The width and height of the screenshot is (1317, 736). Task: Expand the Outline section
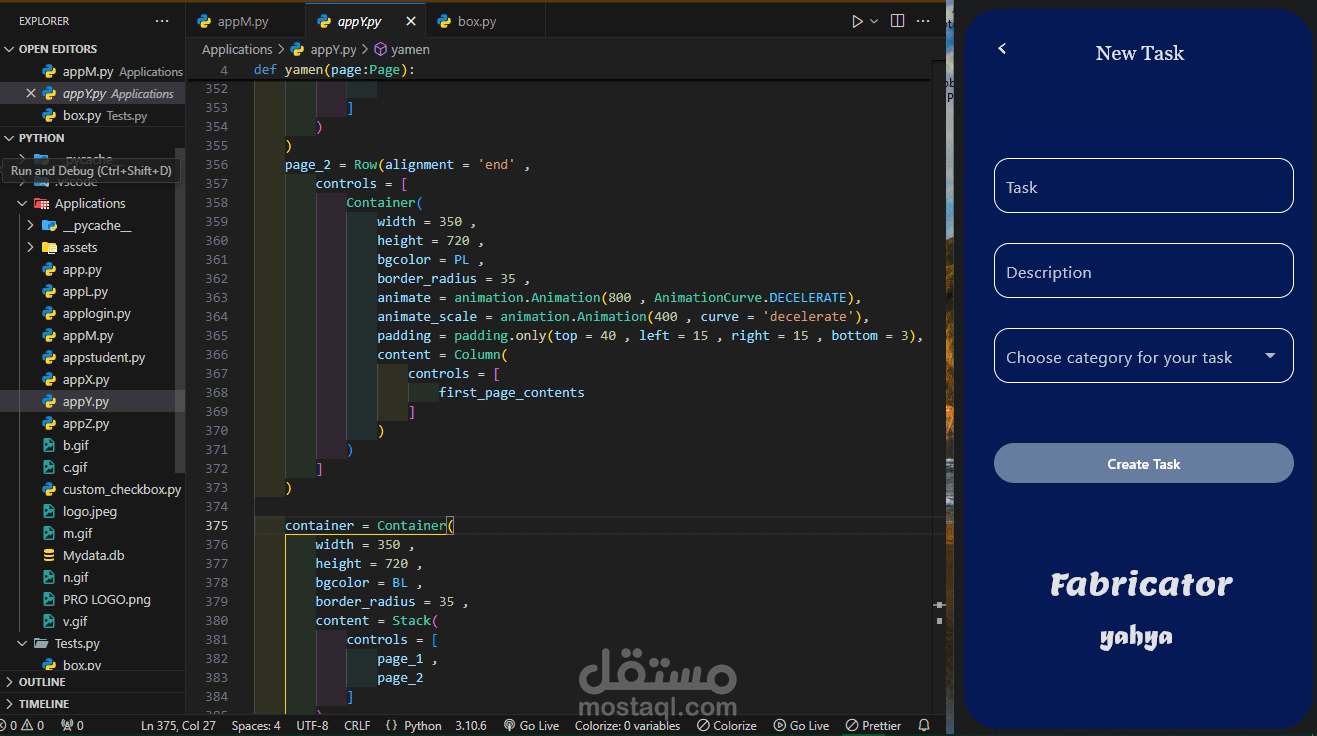(42, 682)
